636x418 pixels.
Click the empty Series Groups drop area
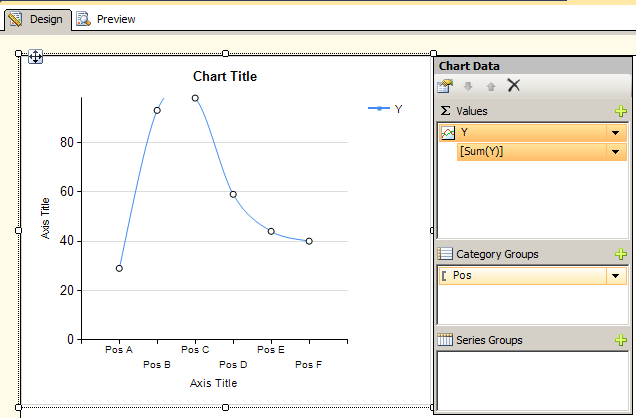click(533, 381)
